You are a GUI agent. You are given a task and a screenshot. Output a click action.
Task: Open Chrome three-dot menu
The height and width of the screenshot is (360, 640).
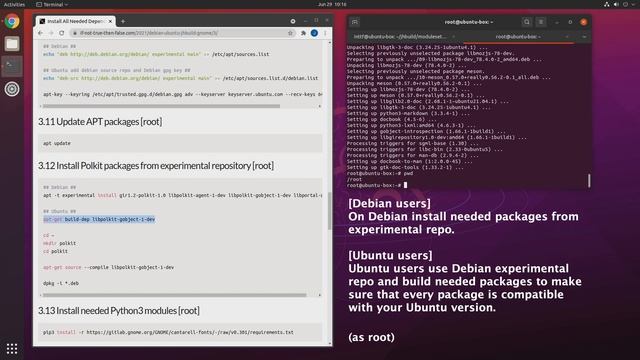click(x=325, y=33)
